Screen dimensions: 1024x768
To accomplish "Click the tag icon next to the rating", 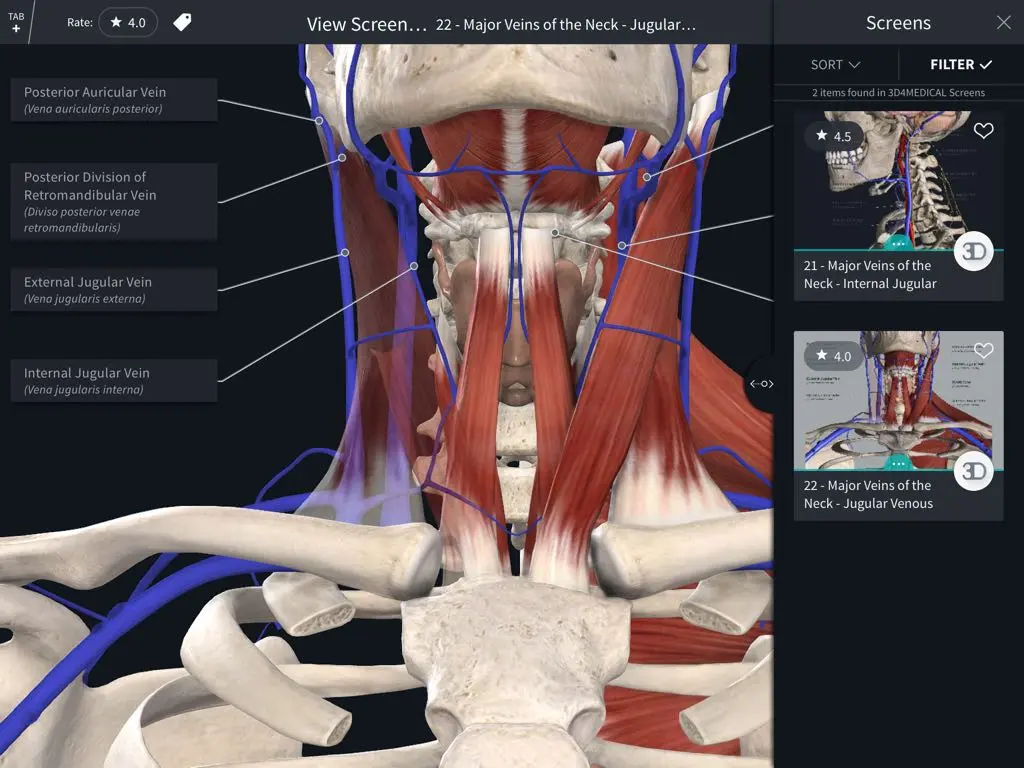I will [183, 22].
